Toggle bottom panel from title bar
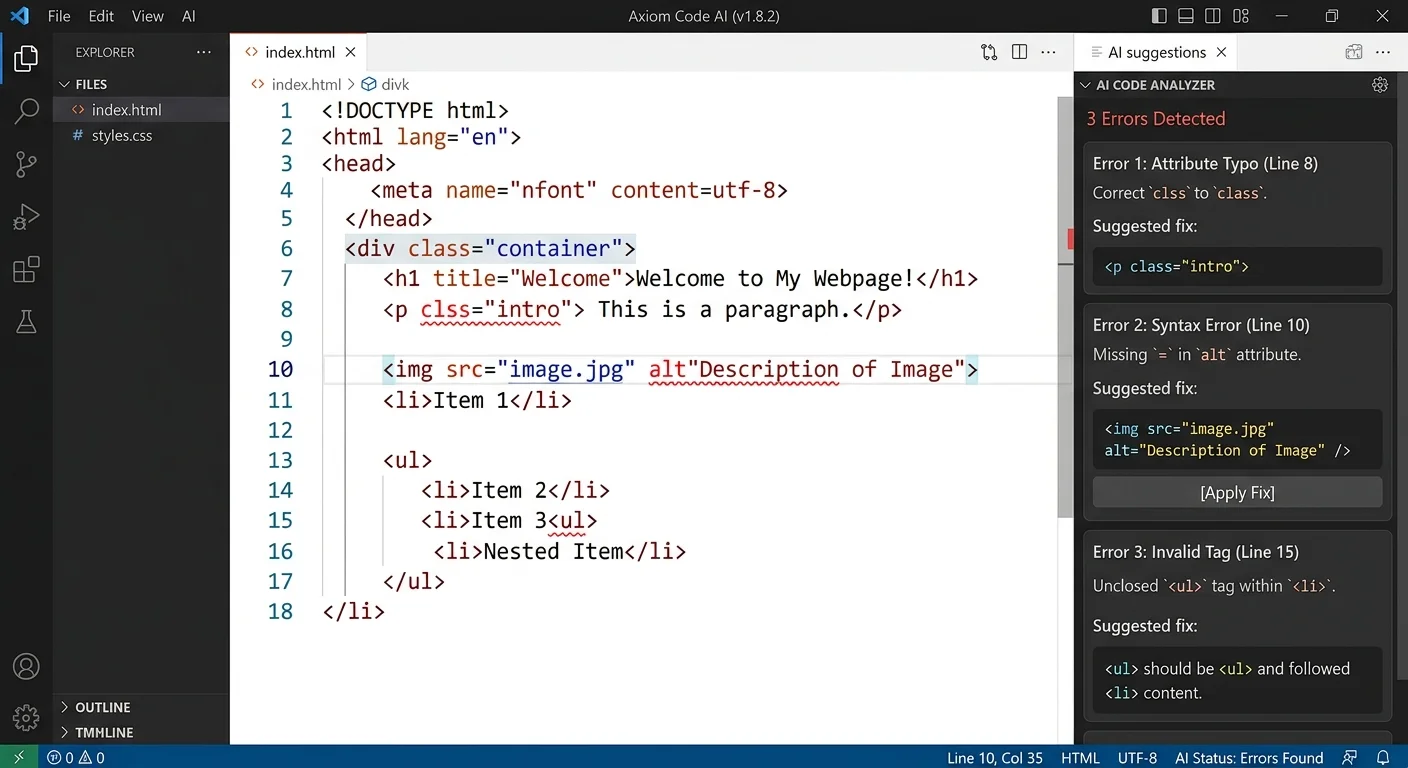1408x768 pixels. (x=1186, y=16)
